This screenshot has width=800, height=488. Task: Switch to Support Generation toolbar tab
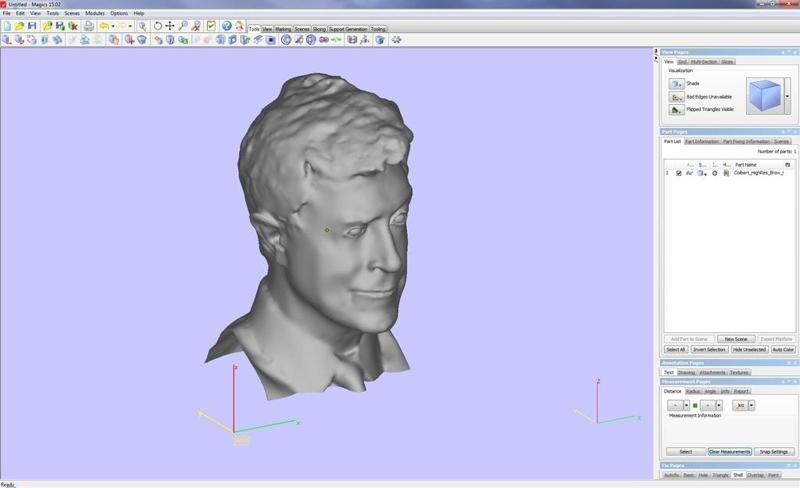pyautogui.click(x=348, y=29)
